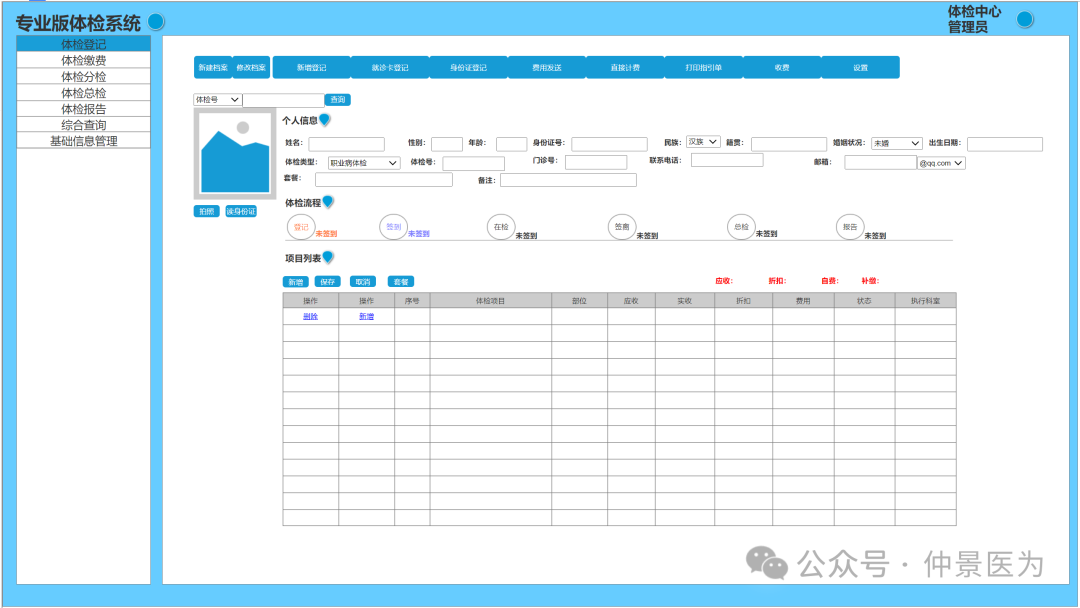Click the 读身份证 button under photo
Image resolution: width=1080 pixels, height=608 pixels.
click(x=240, y=211)
